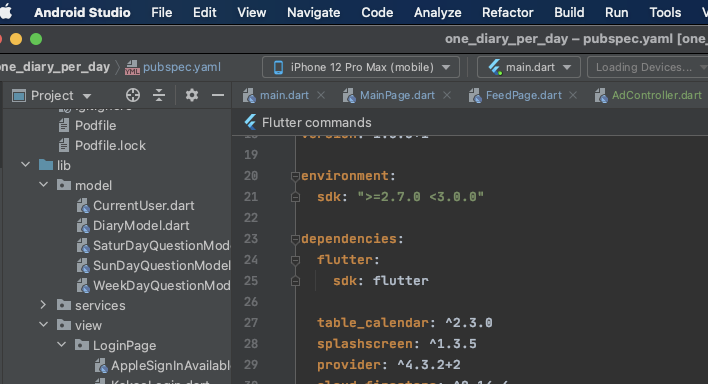The height and width of the screenshot is (384, 708).
Task: Open CurrentUser.dart file
Action: tap(144, 206)
